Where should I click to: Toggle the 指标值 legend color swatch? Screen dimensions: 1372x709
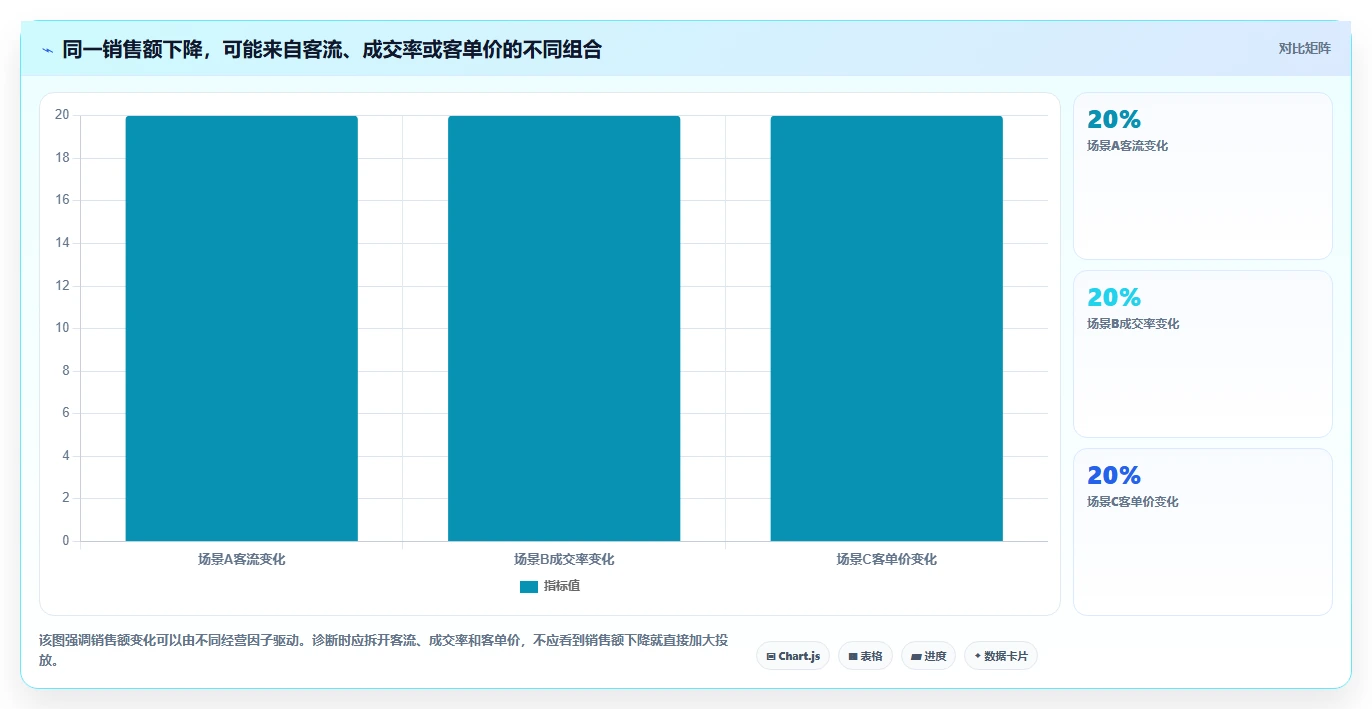click(x=529, y=587)
